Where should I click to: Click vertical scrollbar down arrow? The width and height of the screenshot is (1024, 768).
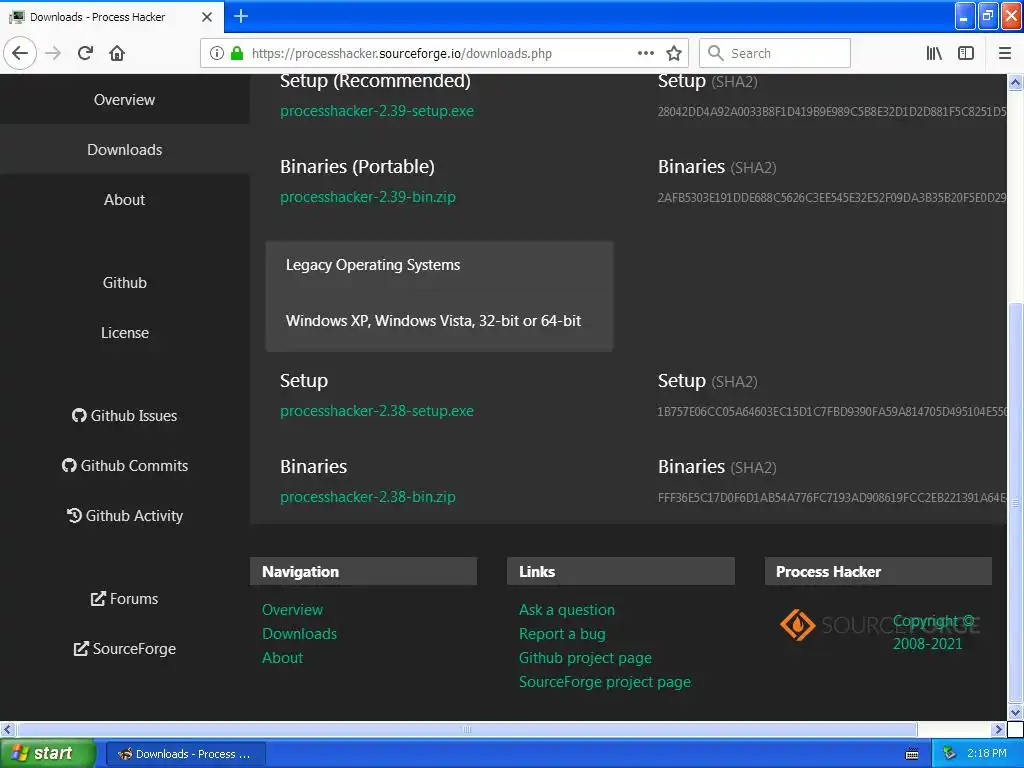click(x=1015, y=712)
